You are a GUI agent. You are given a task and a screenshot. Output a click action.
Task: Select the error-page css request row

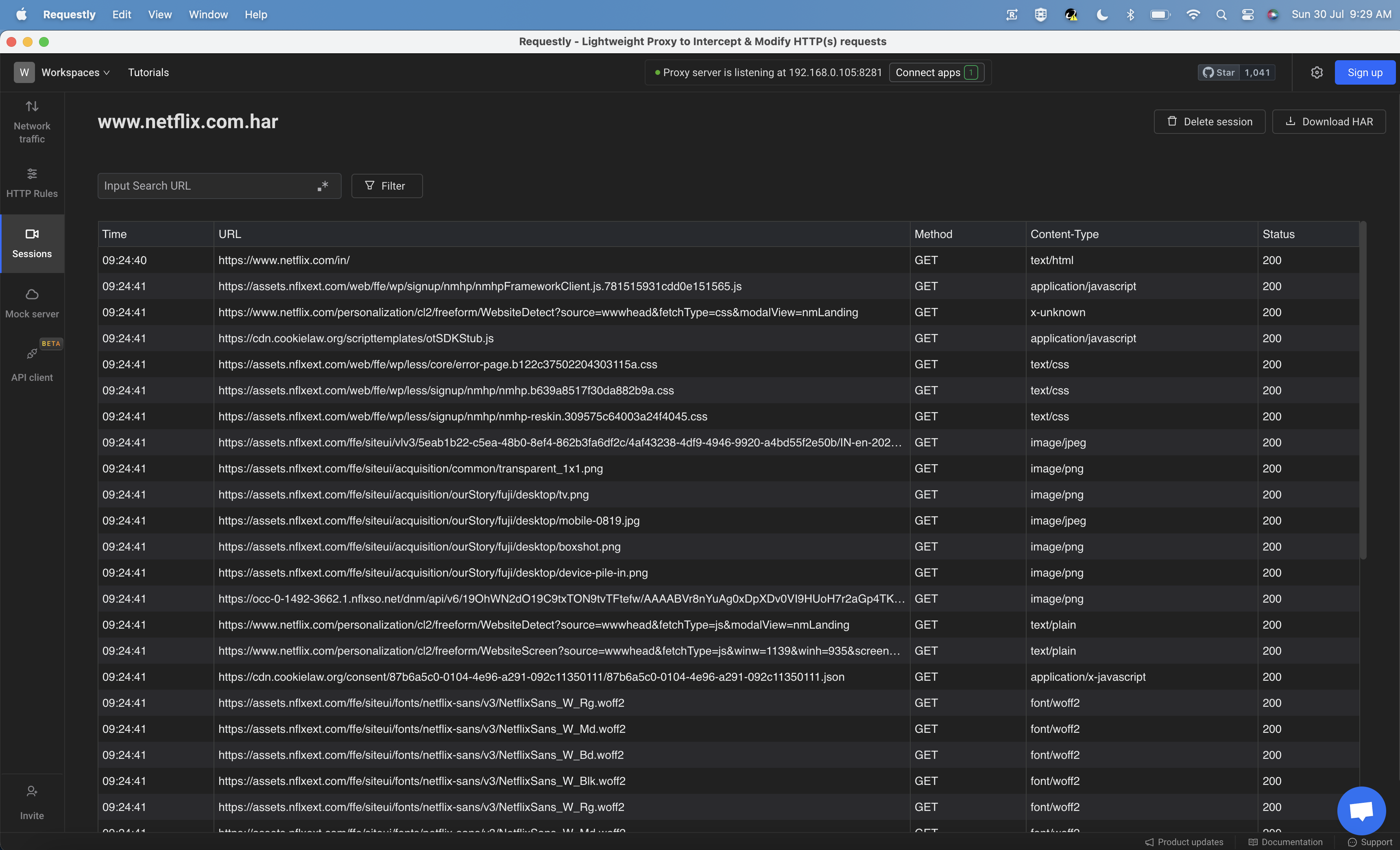[x=728, y=365]
